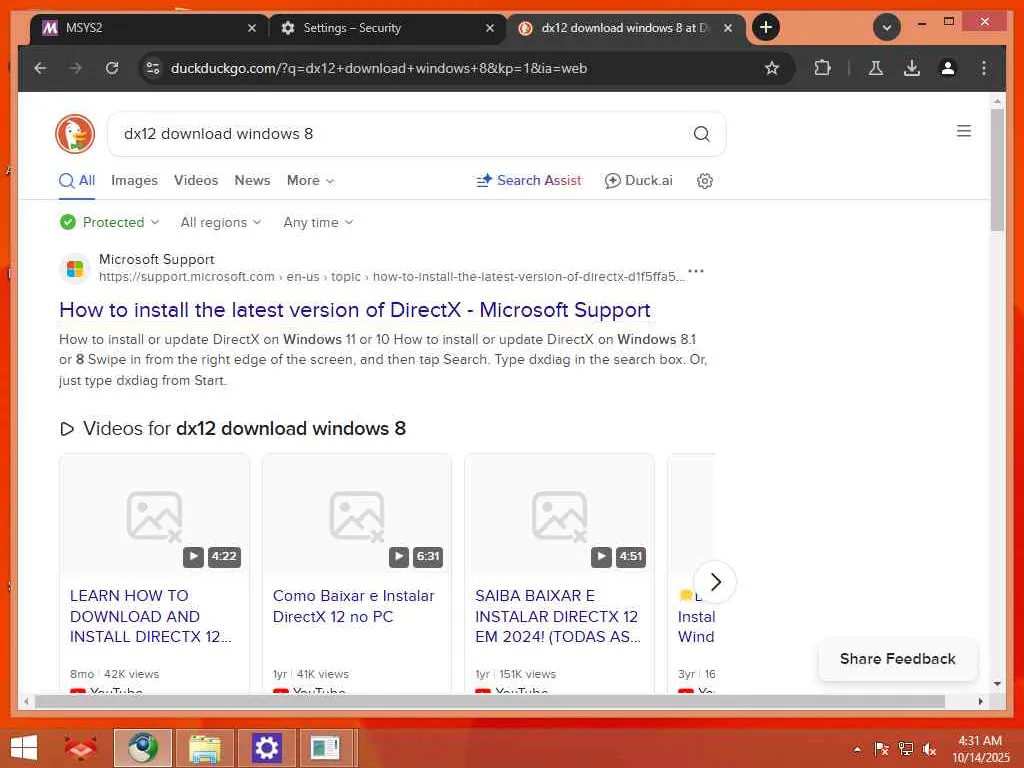Open result options three dots for Microsoft Support
Viewport: 1024px width, 768px height.
(x=696, y=270)
